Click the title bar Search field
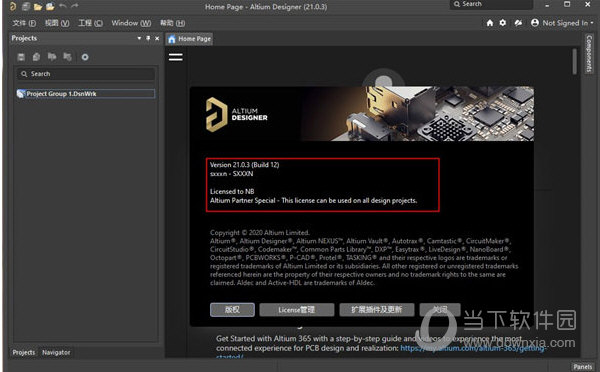This screenshot has height=372, width=600. tap(492, 4)
